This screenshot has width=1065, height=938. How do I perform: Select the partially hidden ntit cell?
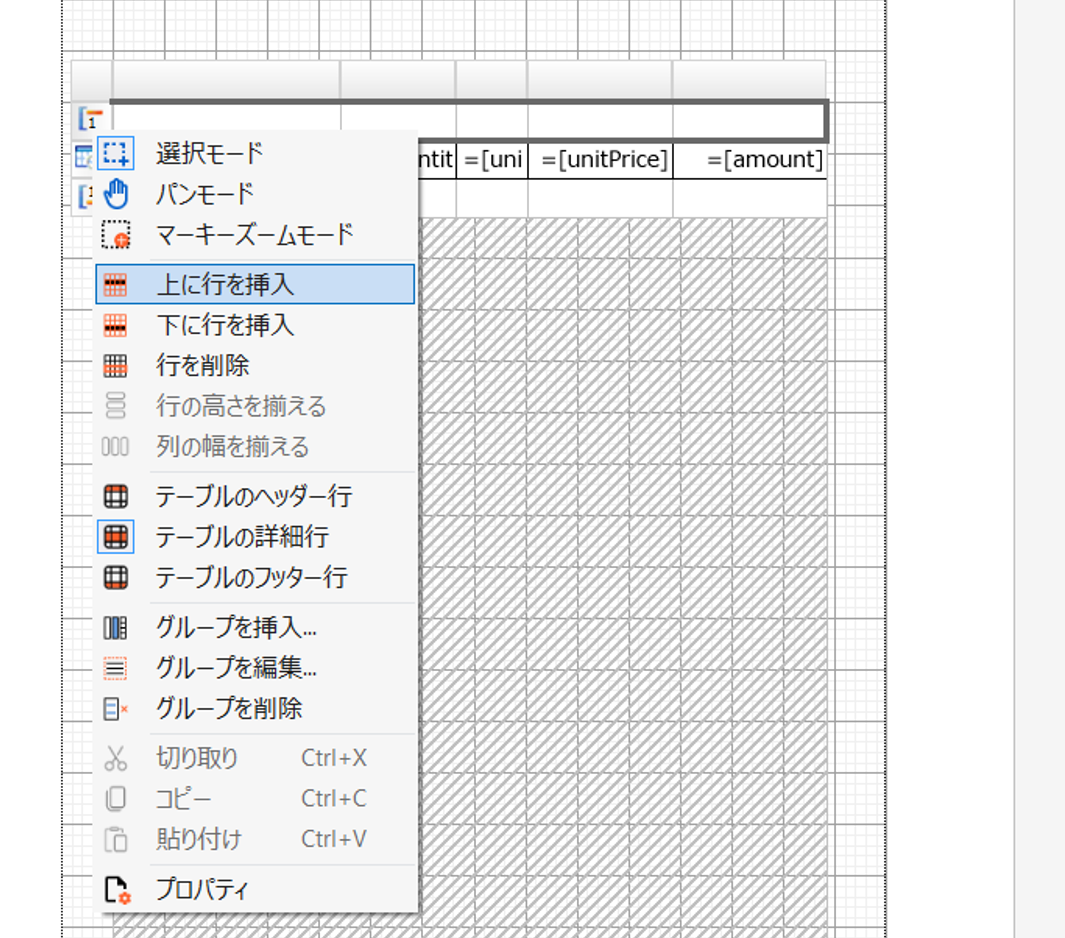(x=436, y=160)
